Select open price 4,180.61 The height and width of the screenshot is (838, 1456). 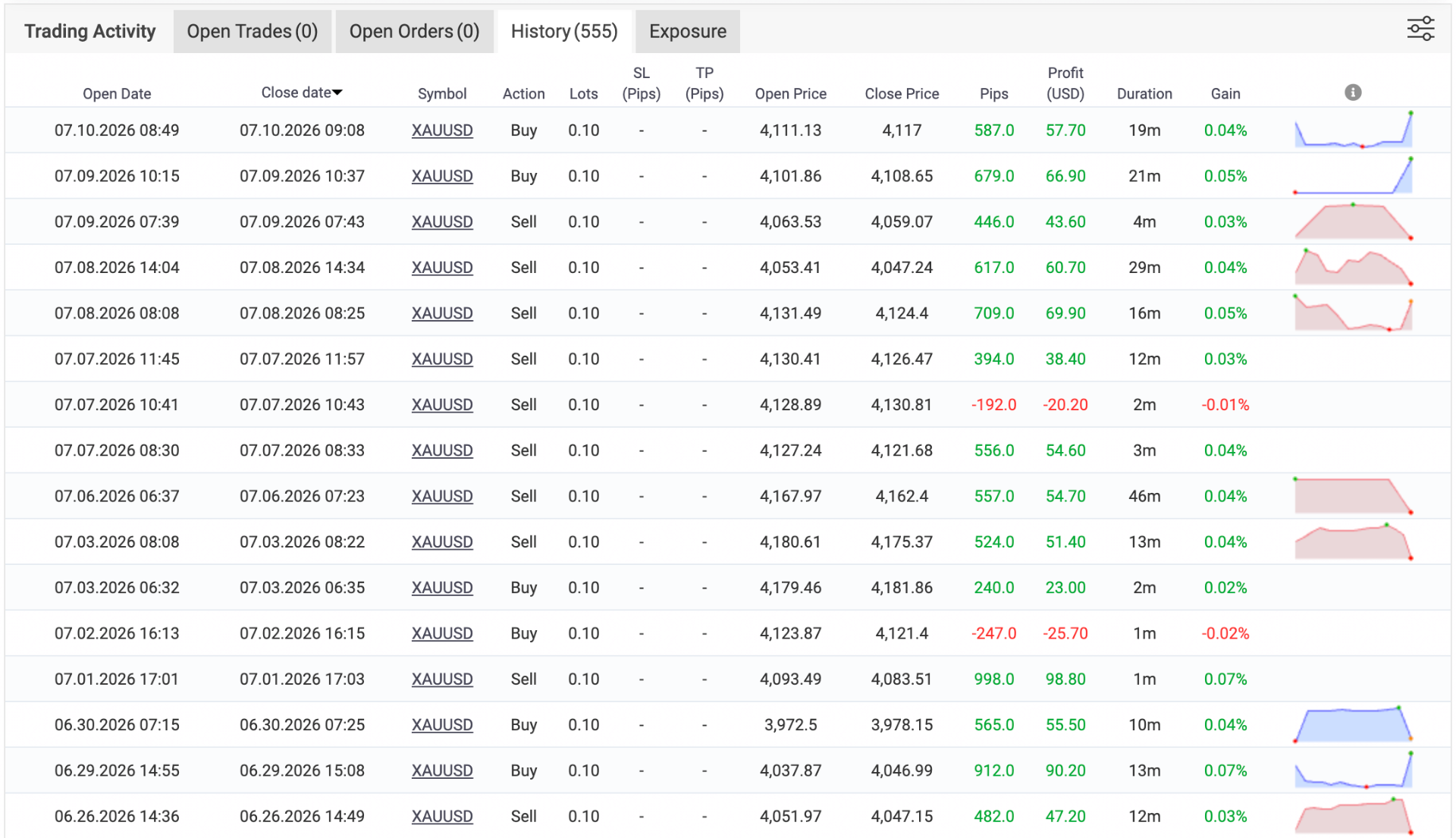(791, 542)
